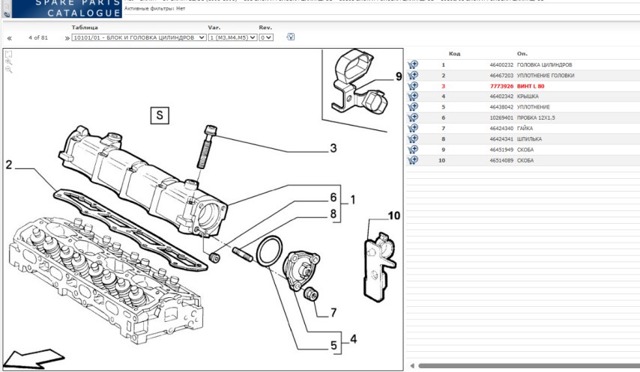The height and width of the screenshot is (372, 640).
Task: Click the scrollbar left arrow under parts list
Action: tap(412, 366)
